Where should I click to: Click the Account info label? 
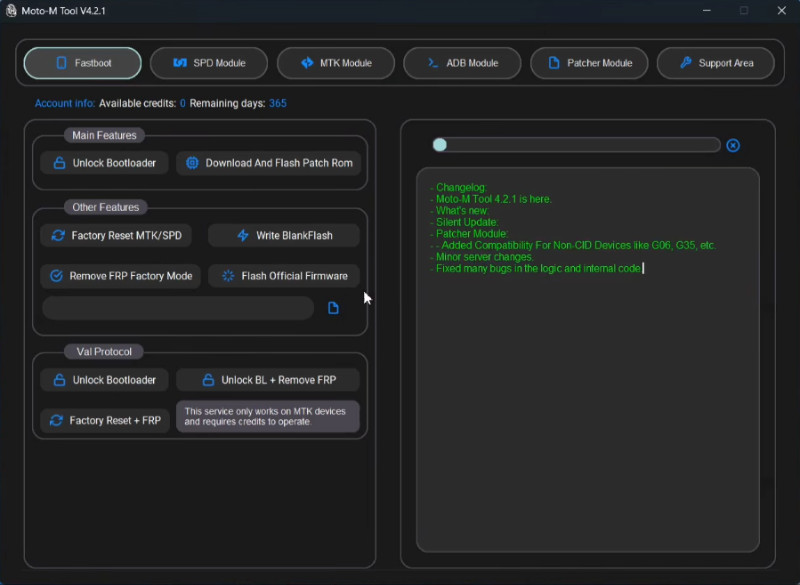pyautogui.click(x=65, y=104)
